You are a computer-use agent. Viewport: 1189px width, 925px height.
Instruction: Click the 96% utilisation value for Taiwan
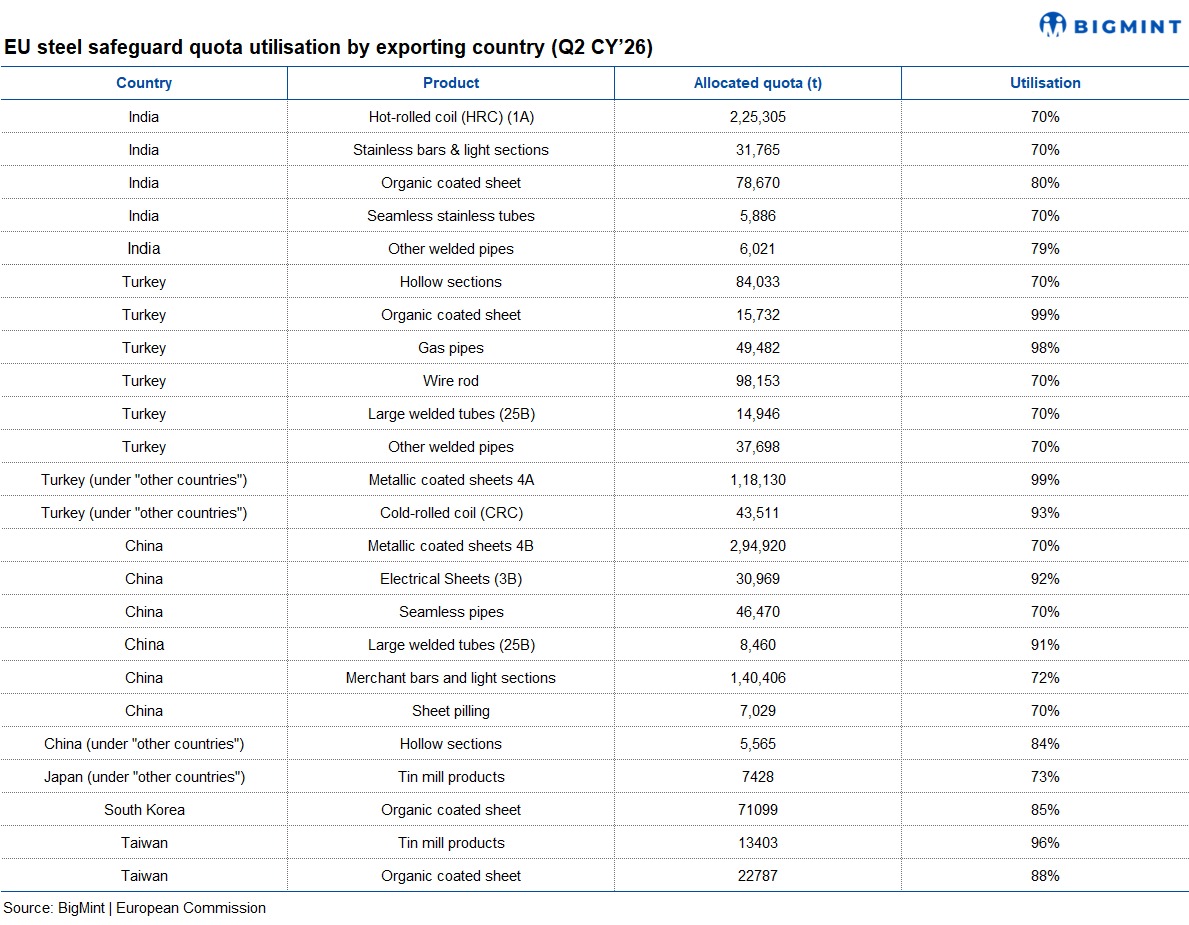pyautogui.click(x=1045, y=843)
